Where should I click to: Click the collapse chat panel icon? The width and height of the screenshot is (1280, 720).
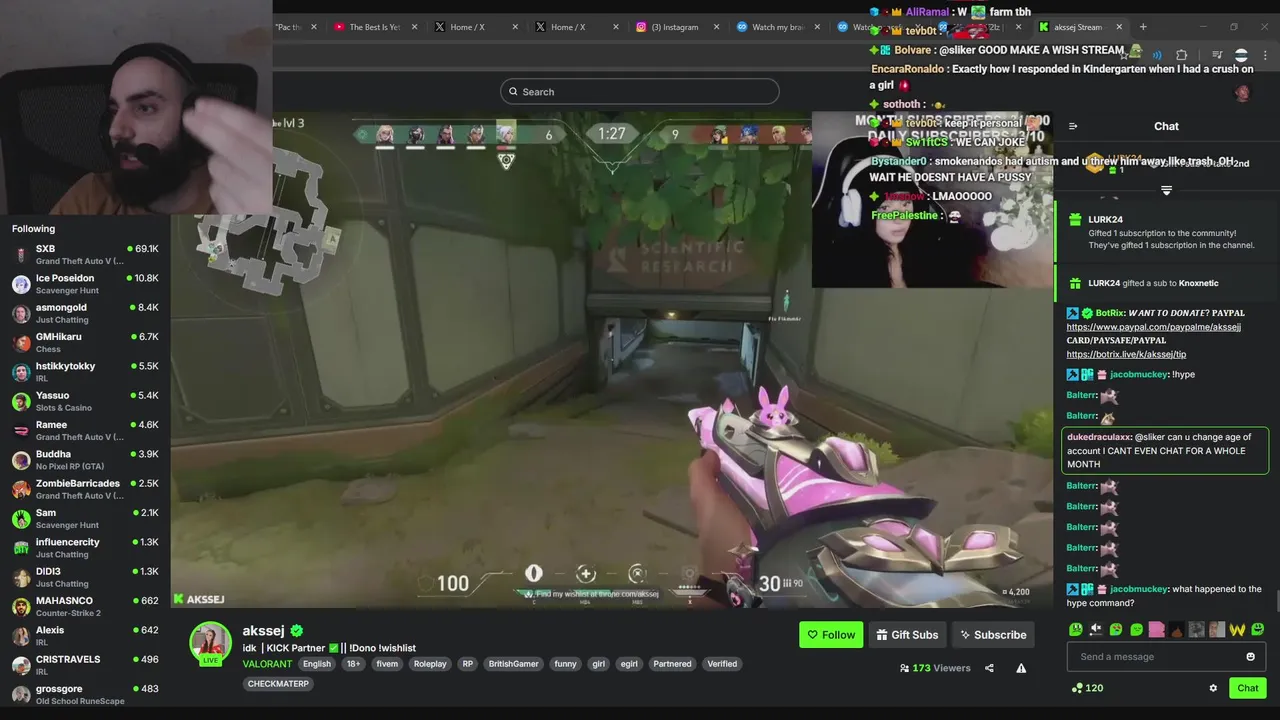click(x=1073, y=126)
